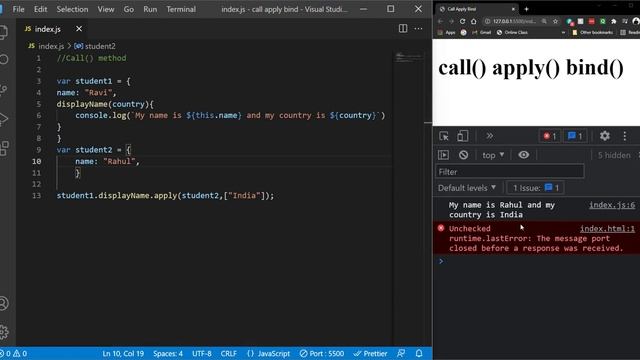Activate DevTools inspect element picker
The height and width of the screenshot is (360, 640).
click(x=444, y=136)
